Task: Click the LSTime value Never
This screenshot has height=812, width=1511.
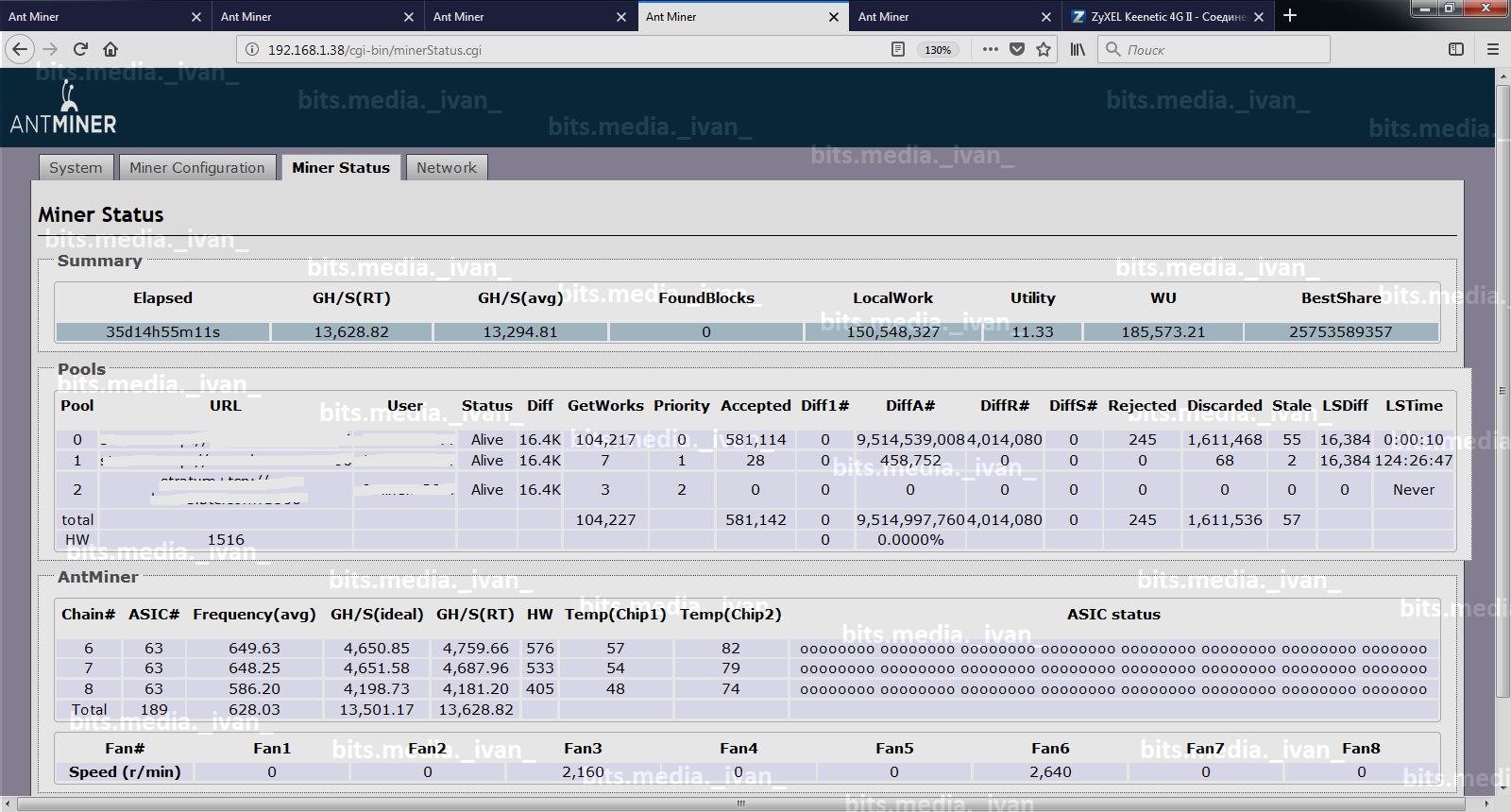Action: 1414,489
